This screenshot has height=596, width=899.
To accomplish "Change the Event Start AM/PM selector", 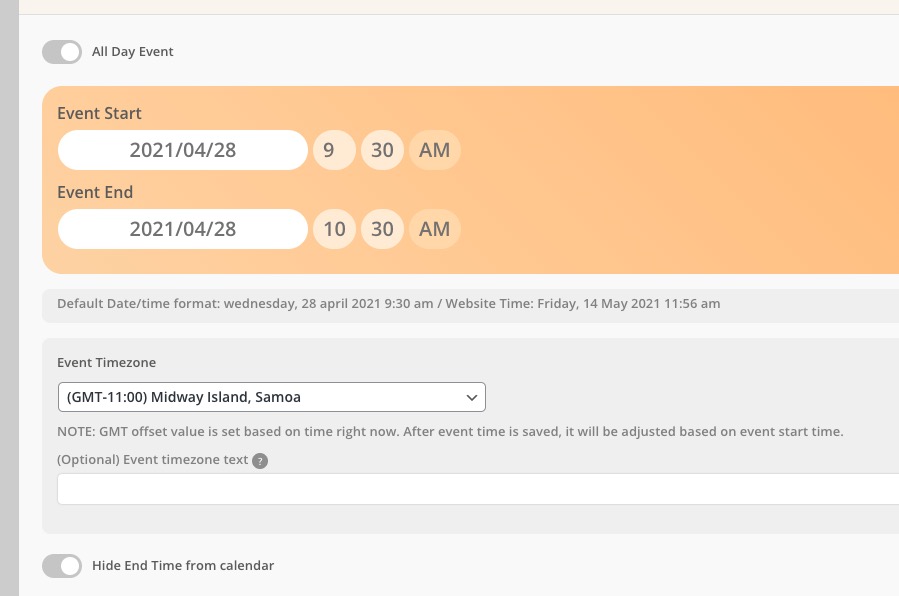I will [x=435, y=150].
